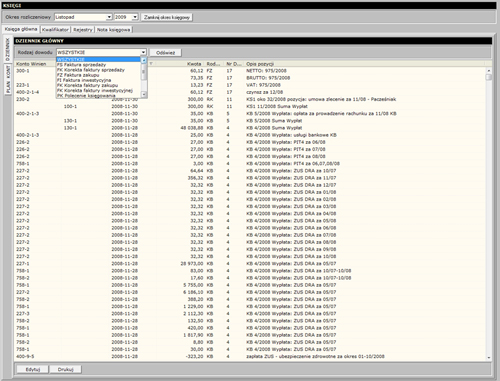Screen dimensions: 500x381
Task: Click the Drukuj button
Action: pos(65,369)
